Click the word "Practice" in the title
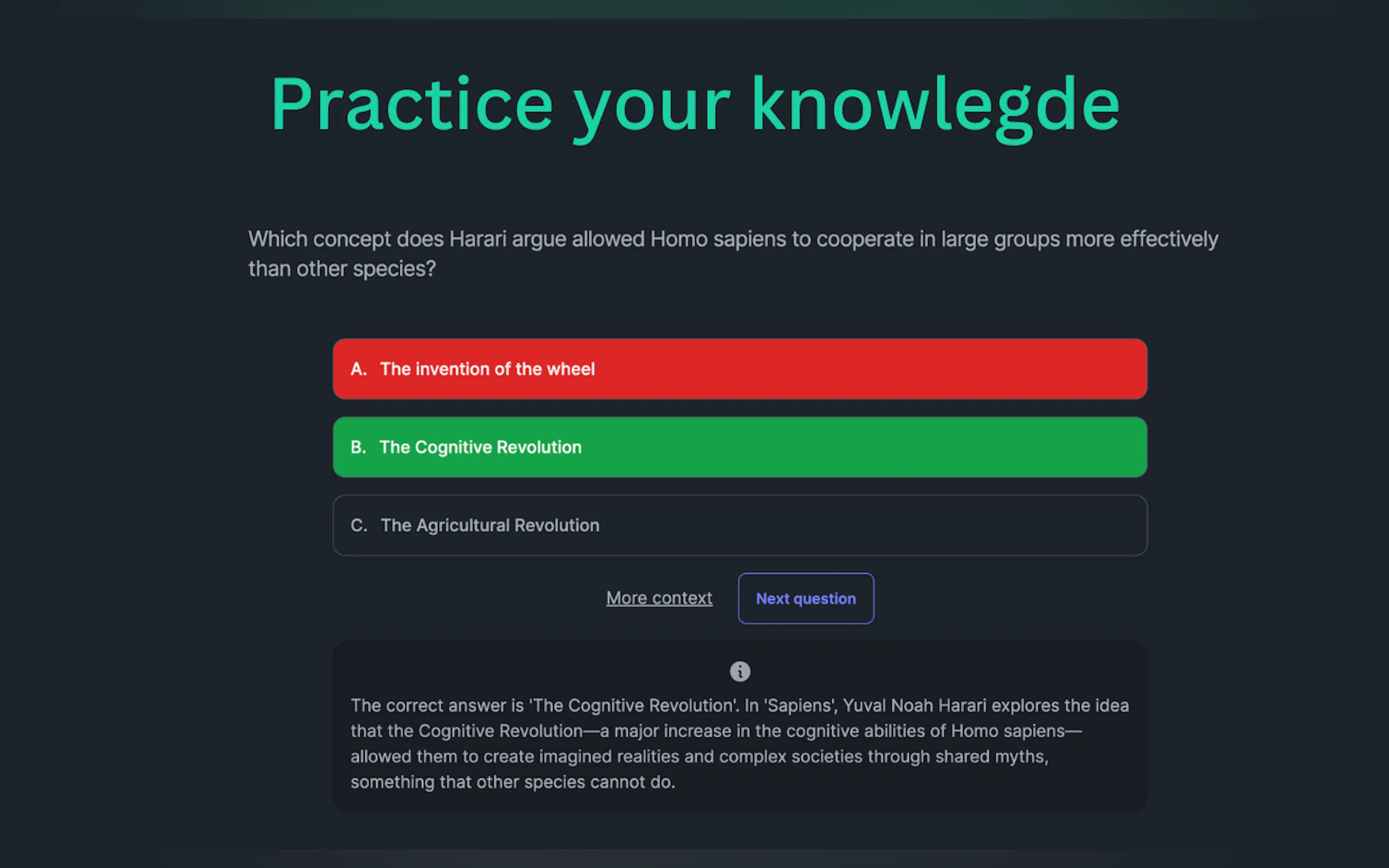1389x868 pixels. (411, 105)
